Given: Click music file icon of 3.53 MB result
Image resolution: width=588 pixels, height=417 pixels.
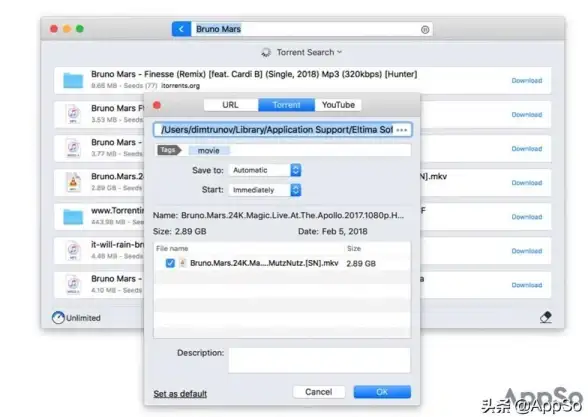Looking at the screenshot, I should (73, 114).
